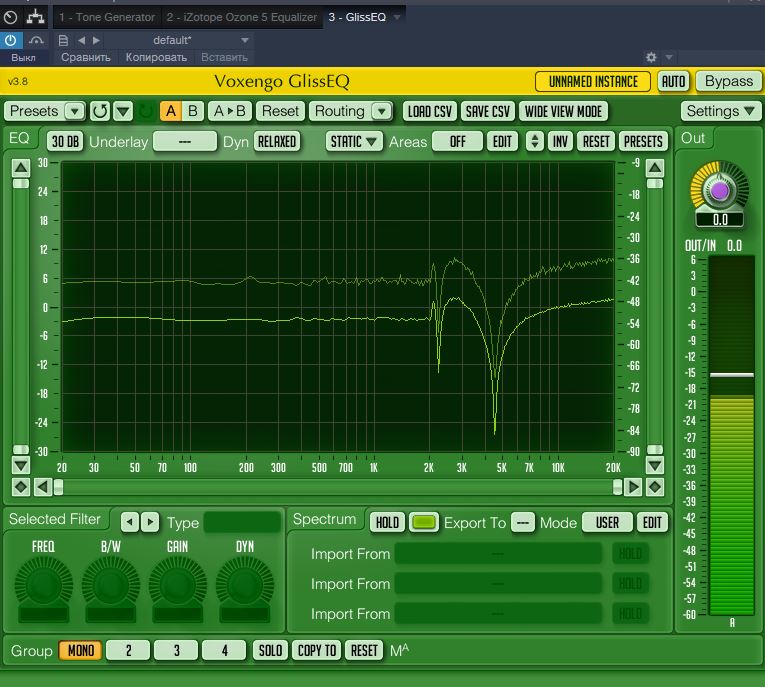Toggle Spectrum HOLD
Screen dimensions: 765x687
tap(387, 523)
